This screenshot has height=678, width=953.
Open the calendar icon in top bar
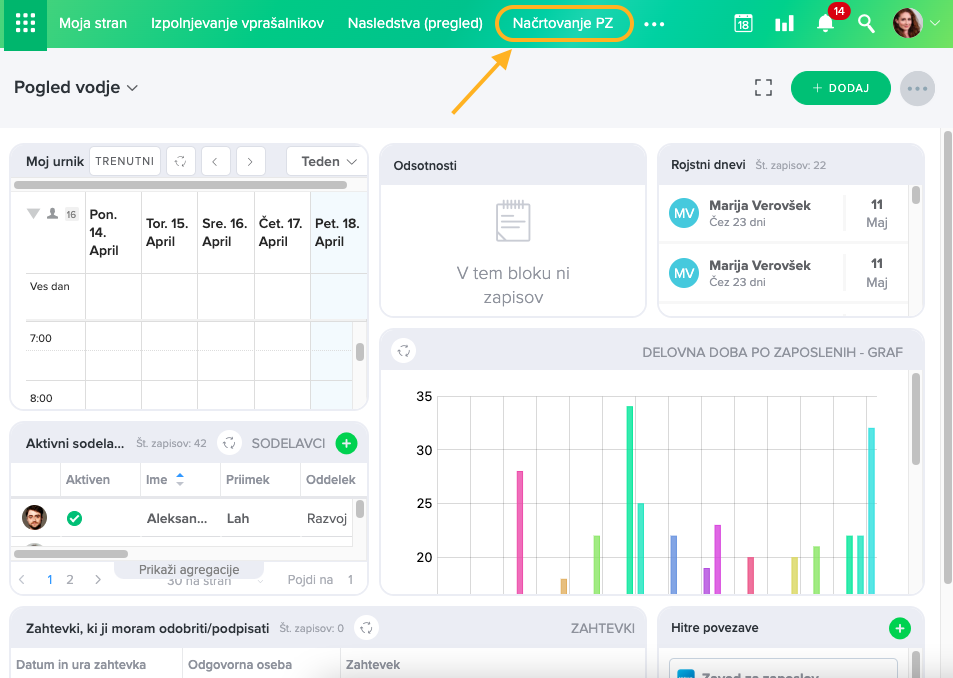click(x=743, y=23)
